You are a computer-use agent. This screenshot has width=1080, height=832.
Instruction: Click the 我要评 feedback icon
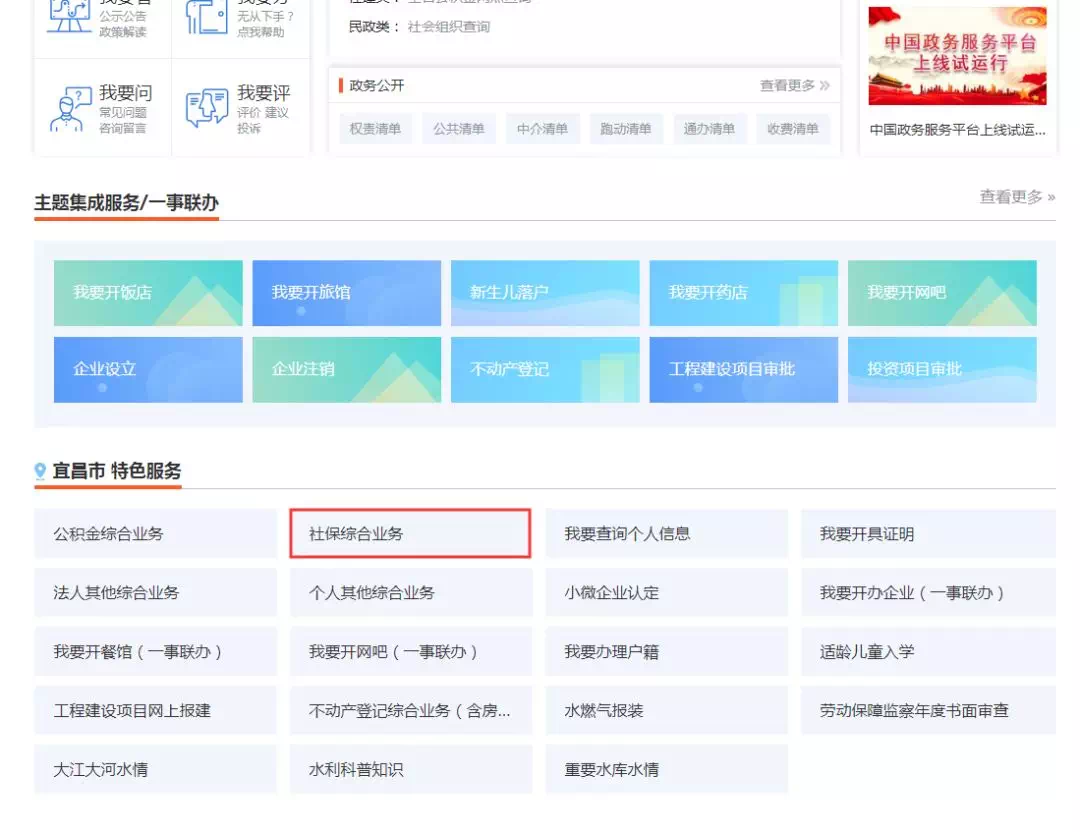coord(207,109)
